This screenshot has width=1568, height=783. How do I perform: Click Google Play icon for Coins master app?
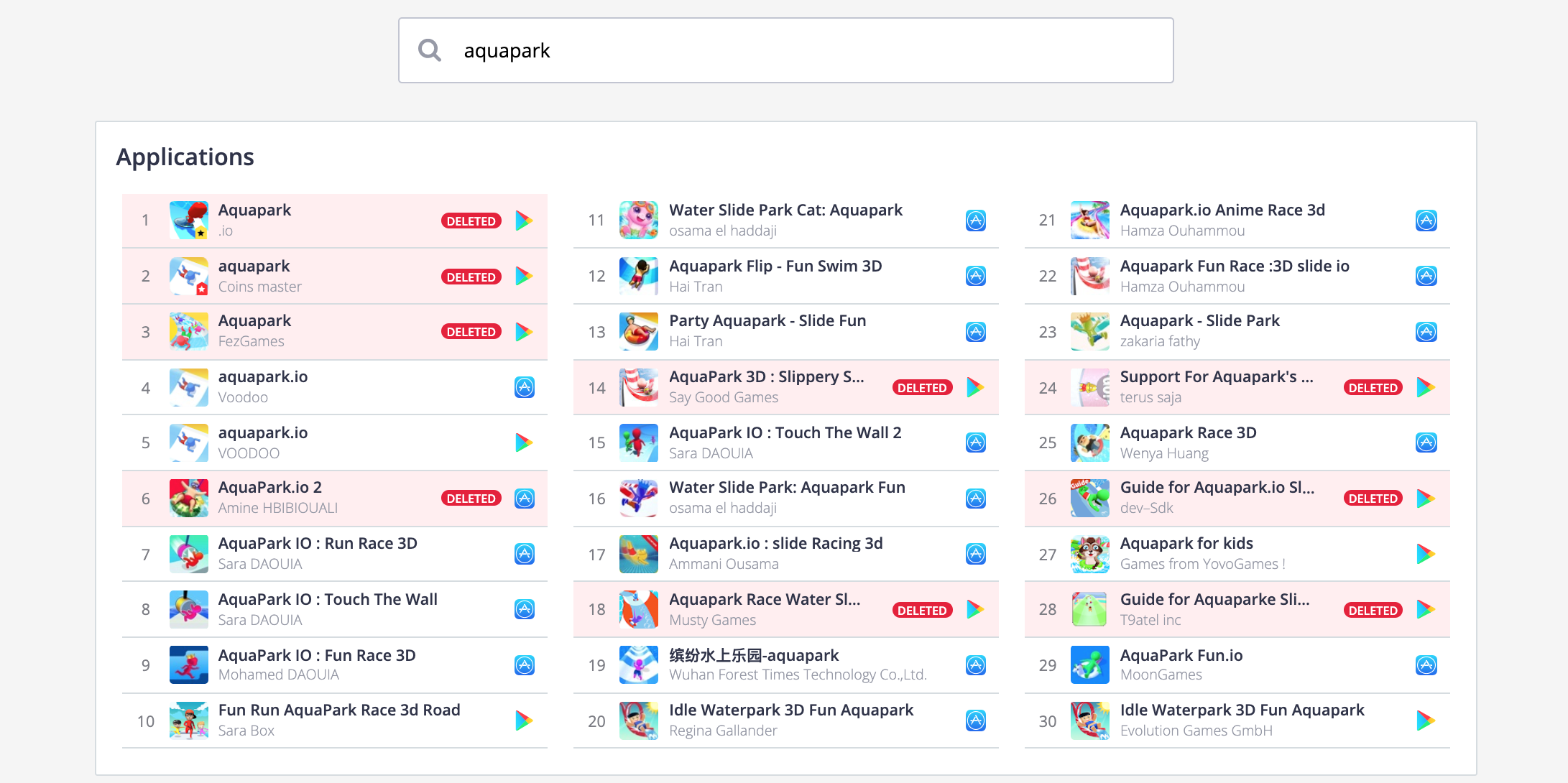click(524, 276)
